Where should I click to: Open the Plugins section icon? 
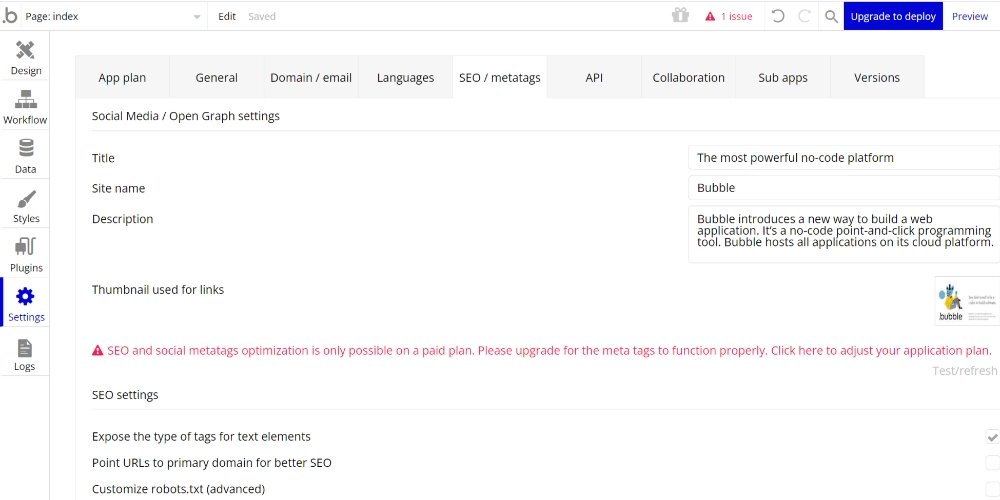pos(26,248)
